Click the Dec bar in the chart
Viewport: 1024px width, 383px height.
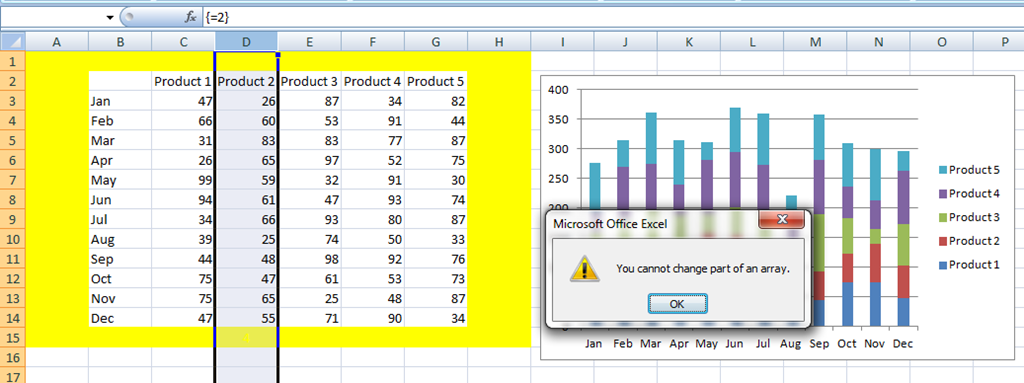(x=903, y=239)
